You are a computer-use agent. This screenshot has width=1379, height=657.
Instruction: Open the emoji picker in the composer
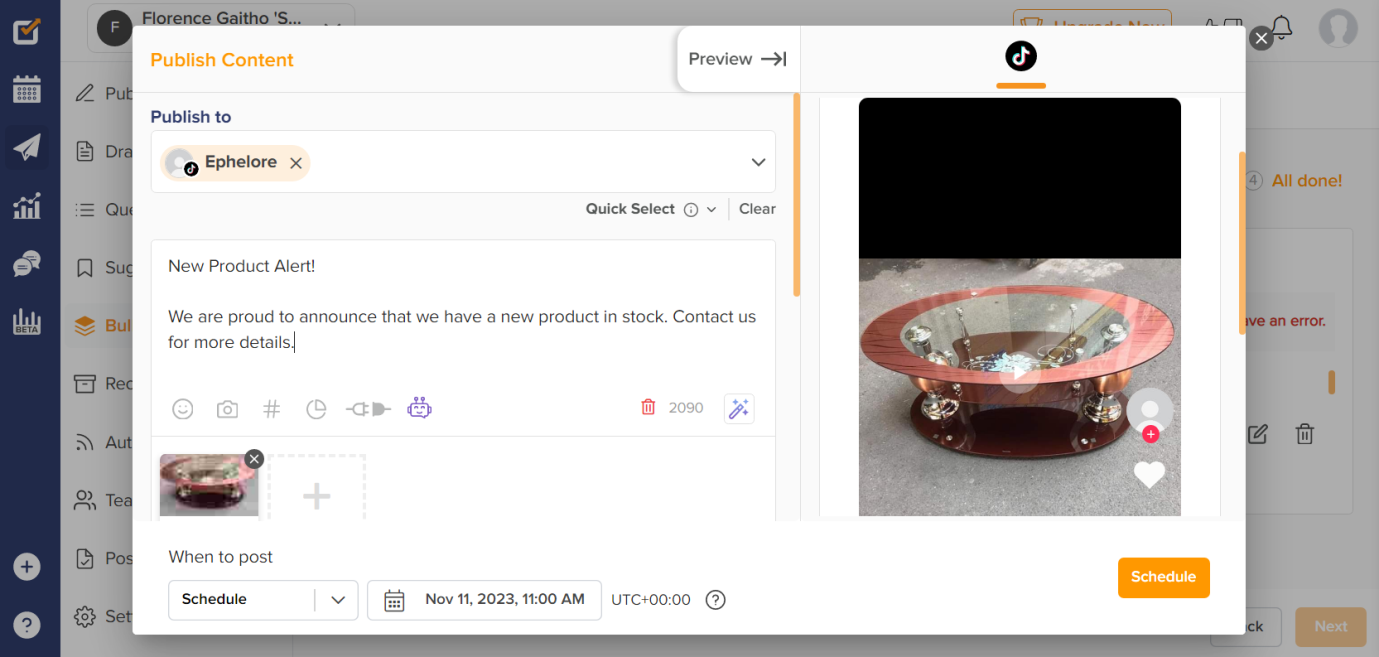pyautogui.click(x=182, y=408)
